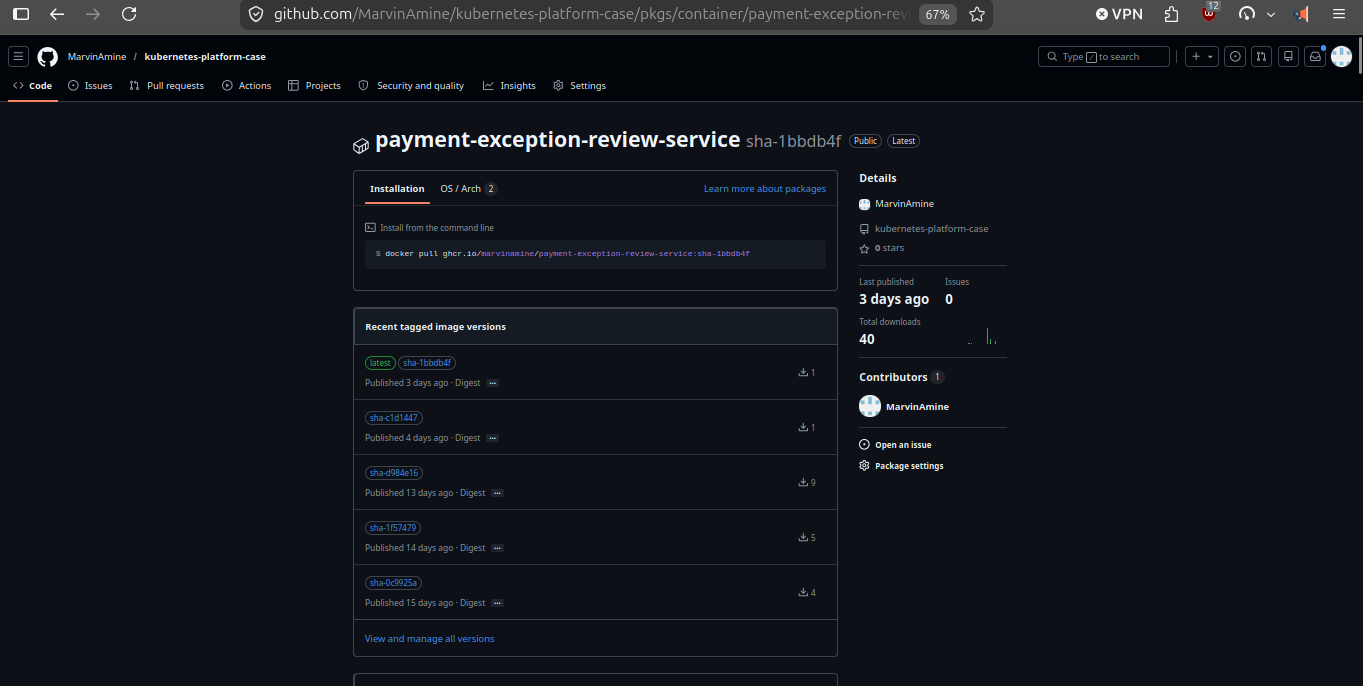Download count icon for sha-d984e16 row
Image resolution: width=1363 pixels, height=686 pixels.
click(x=803, y=483)
